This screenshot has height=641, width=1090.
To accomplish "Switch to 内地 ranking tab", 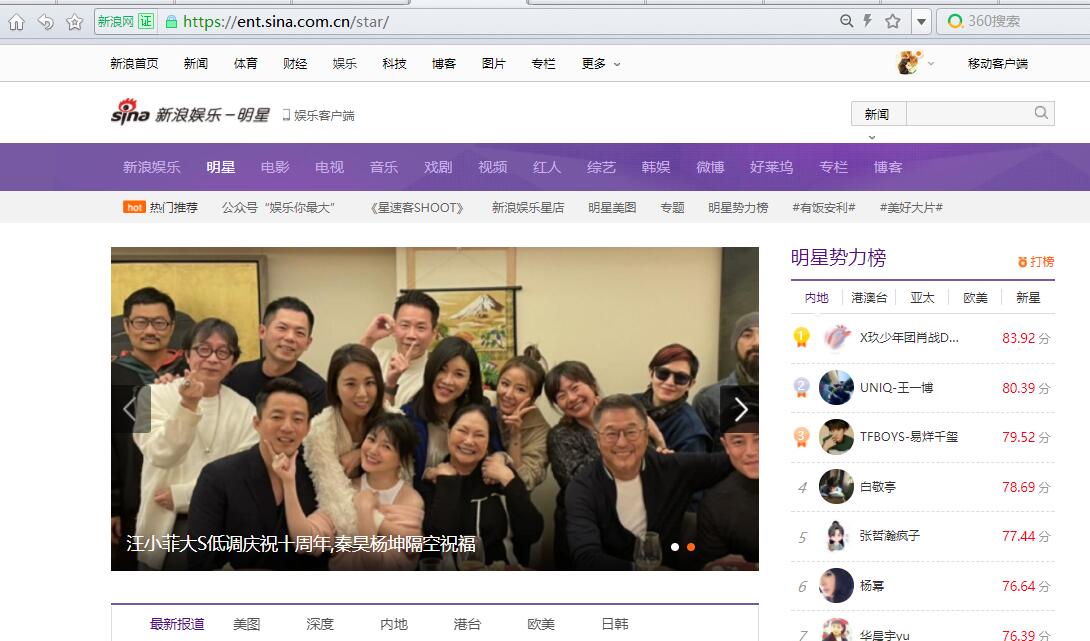I will 816,298.
